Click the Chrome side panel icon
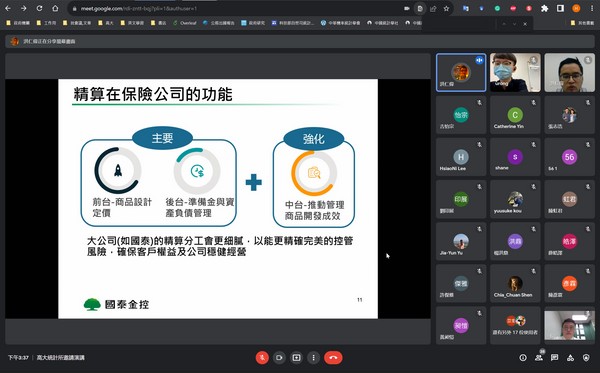The width and height of the screenshot is (600, 373). 560,8
